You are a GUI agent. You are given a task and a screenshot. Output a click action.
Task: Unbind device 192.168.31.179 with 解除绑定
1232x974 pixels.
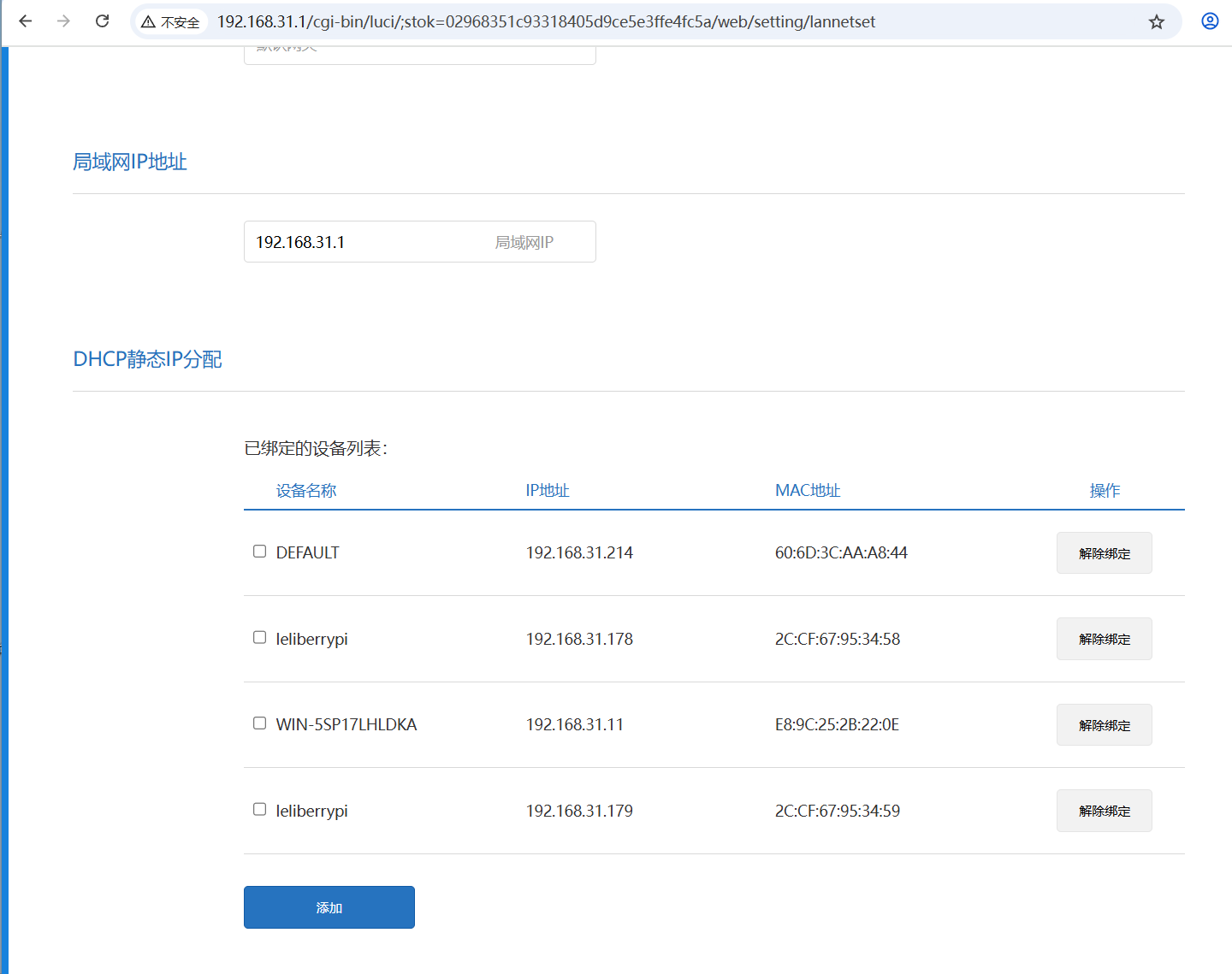pyautogui.click(x=1104, y=811)
